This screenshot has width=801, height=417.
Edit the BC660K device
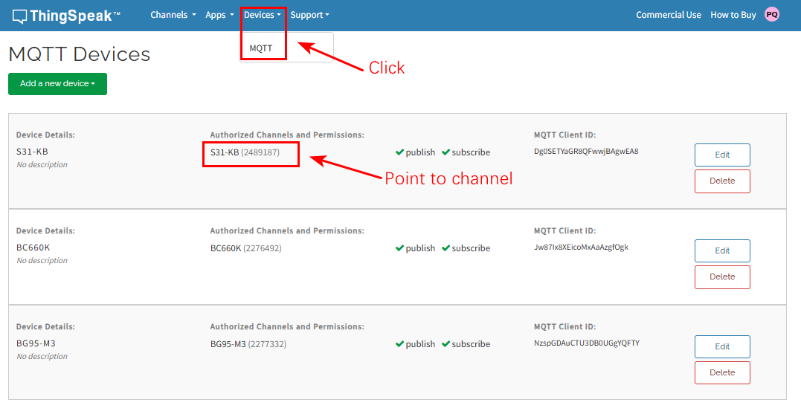722,251
